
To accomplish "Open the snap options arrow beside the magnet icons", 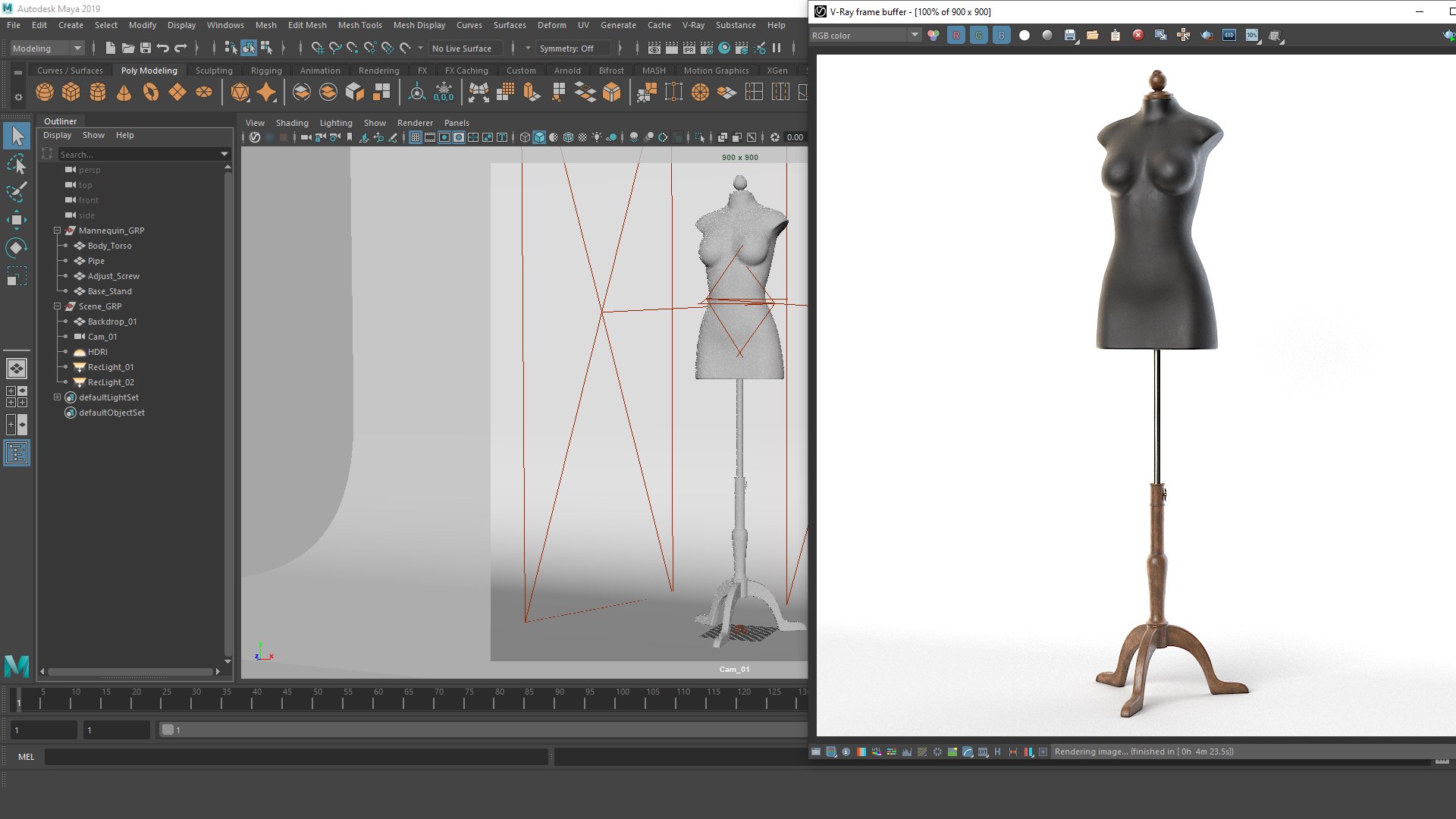I will pyautogui.click(x=421, y=48).
